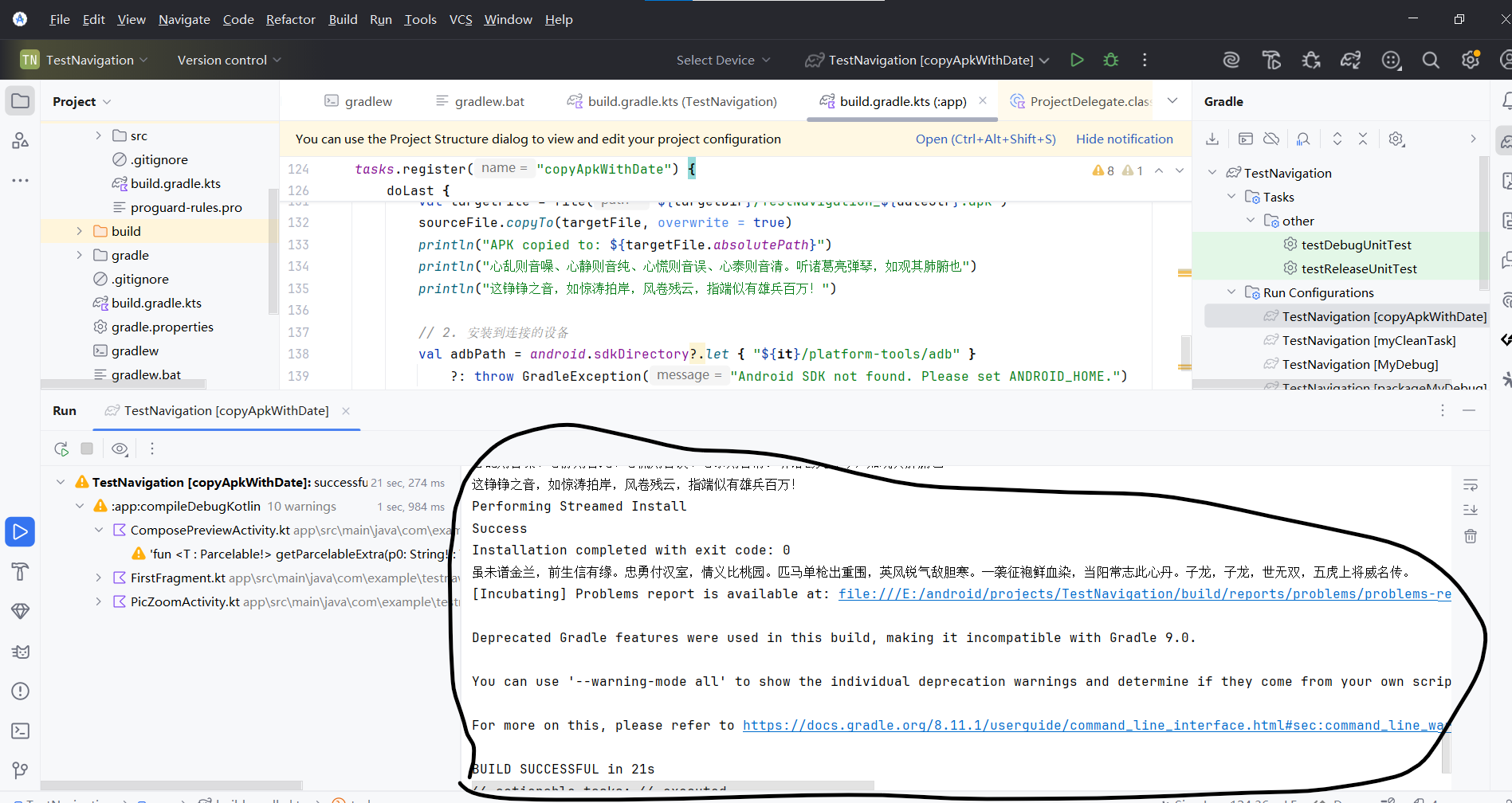Rerun the copyApkWithDate task in Run panel

[x=61, y=449]
